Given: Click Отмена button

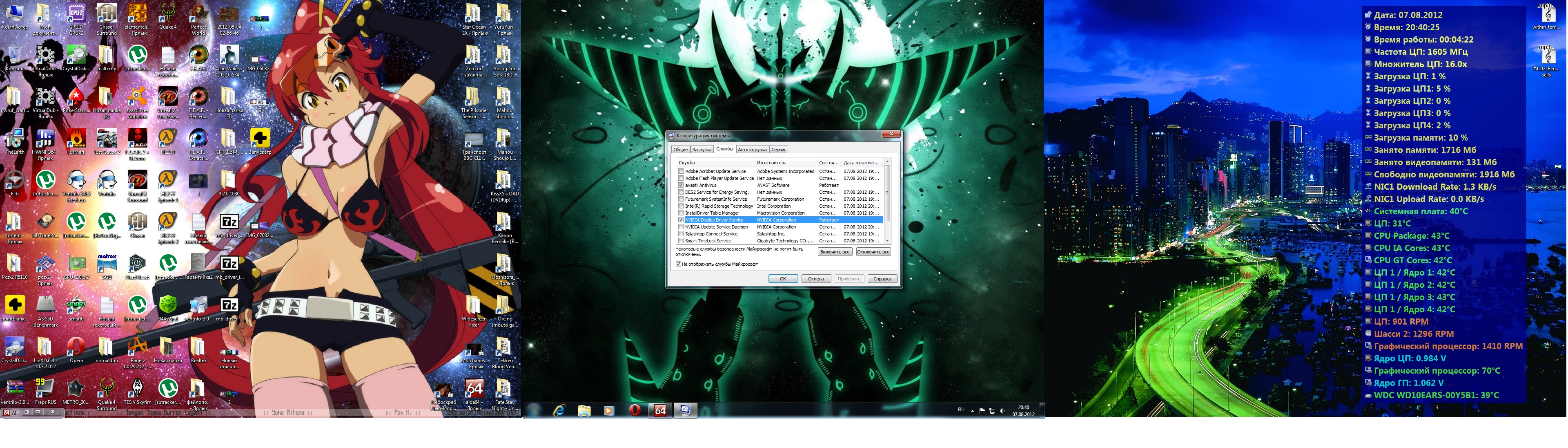Looking at the screenshot, I should 816,278.
